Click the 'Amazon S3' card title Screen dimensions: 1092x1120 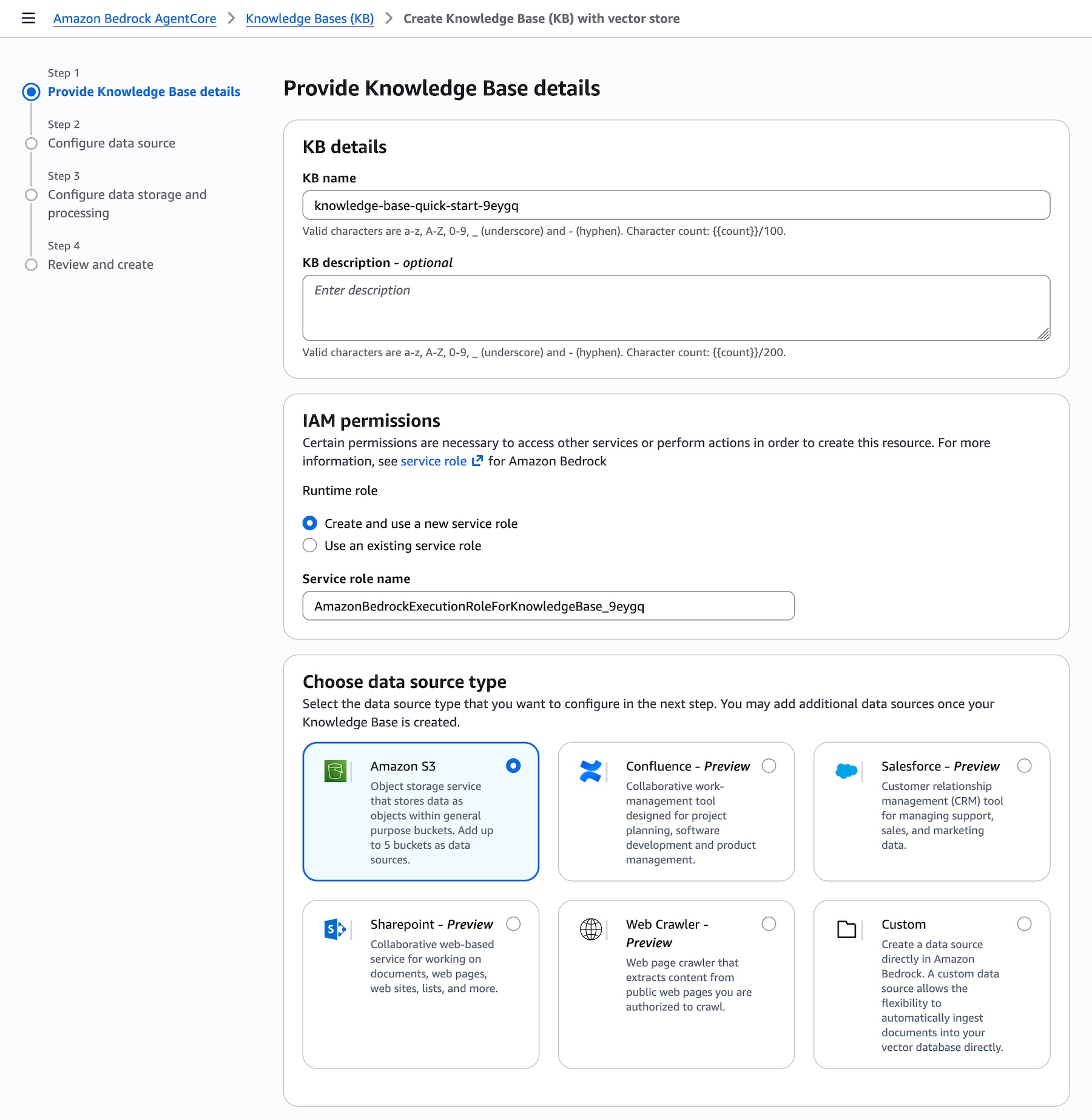tap(403, 766)
